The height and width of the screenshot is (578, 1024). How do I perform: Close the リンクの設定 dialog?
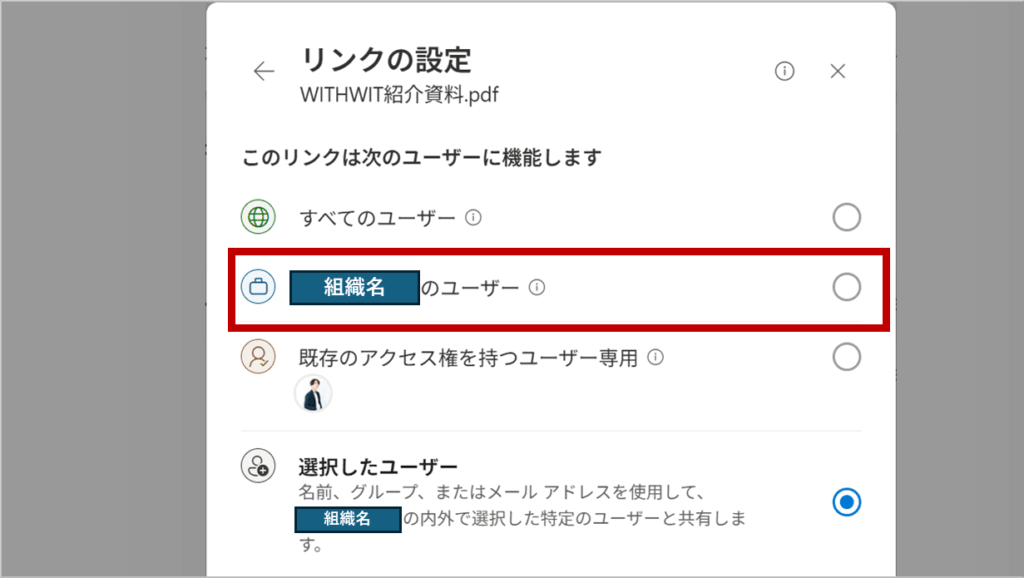tap(838, 71)
